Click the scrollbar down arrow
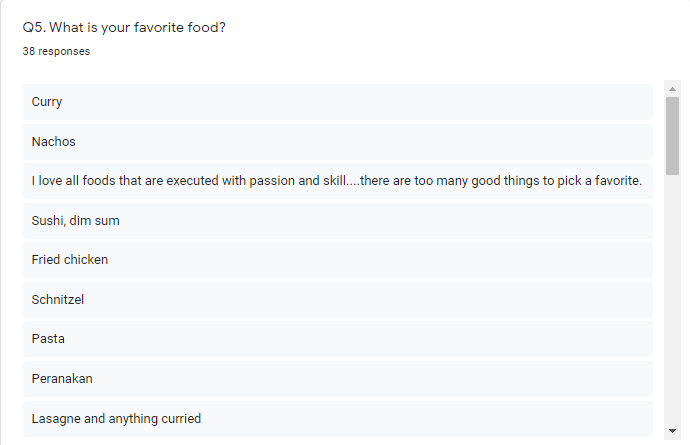 (x=672, y=430)
